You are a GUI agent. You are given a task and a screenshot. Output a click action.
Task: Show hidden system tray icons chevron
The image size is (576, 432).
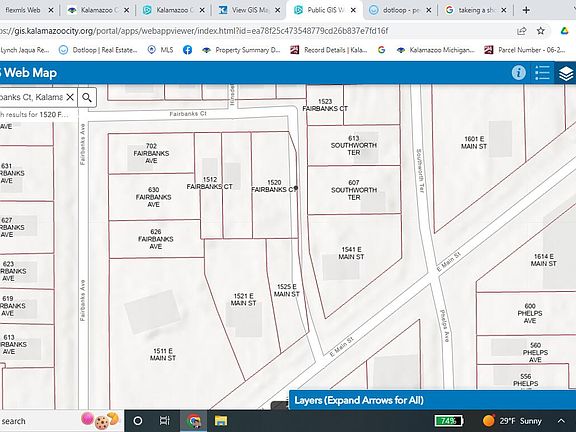(x=561, y=421)
